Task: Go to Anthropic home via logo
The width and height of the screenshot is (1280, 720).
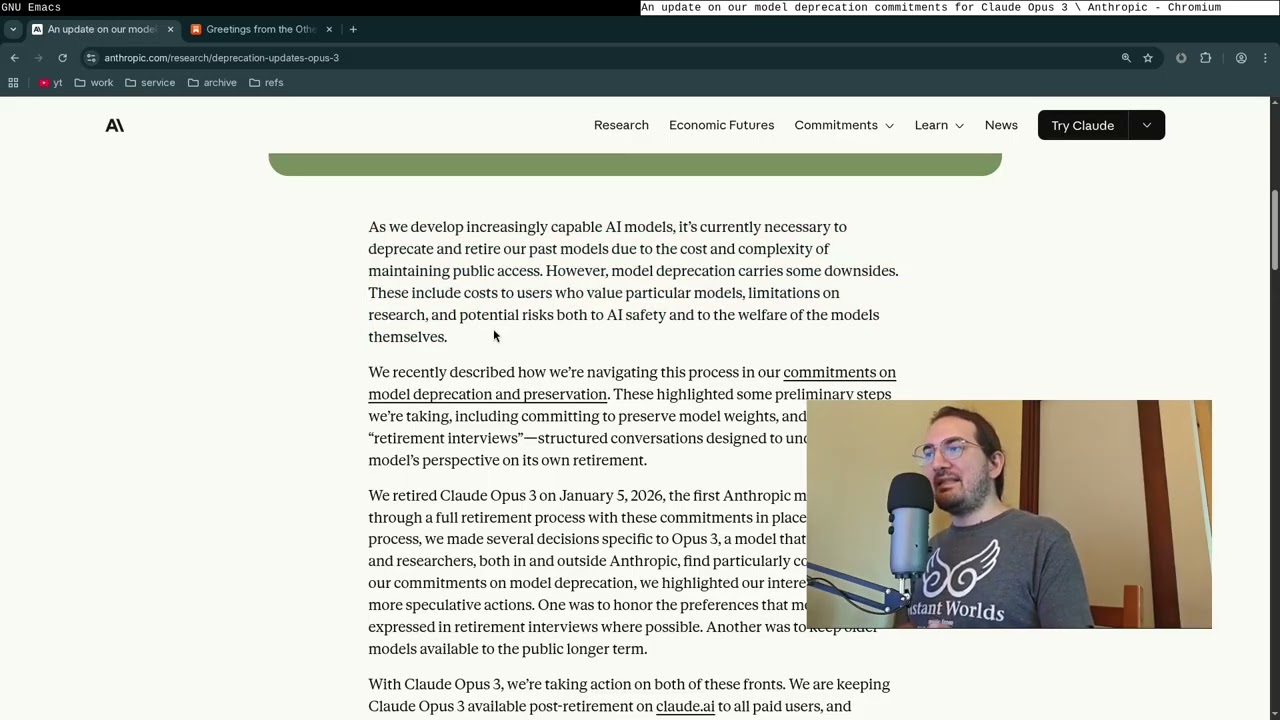Action: click(115, 125)
